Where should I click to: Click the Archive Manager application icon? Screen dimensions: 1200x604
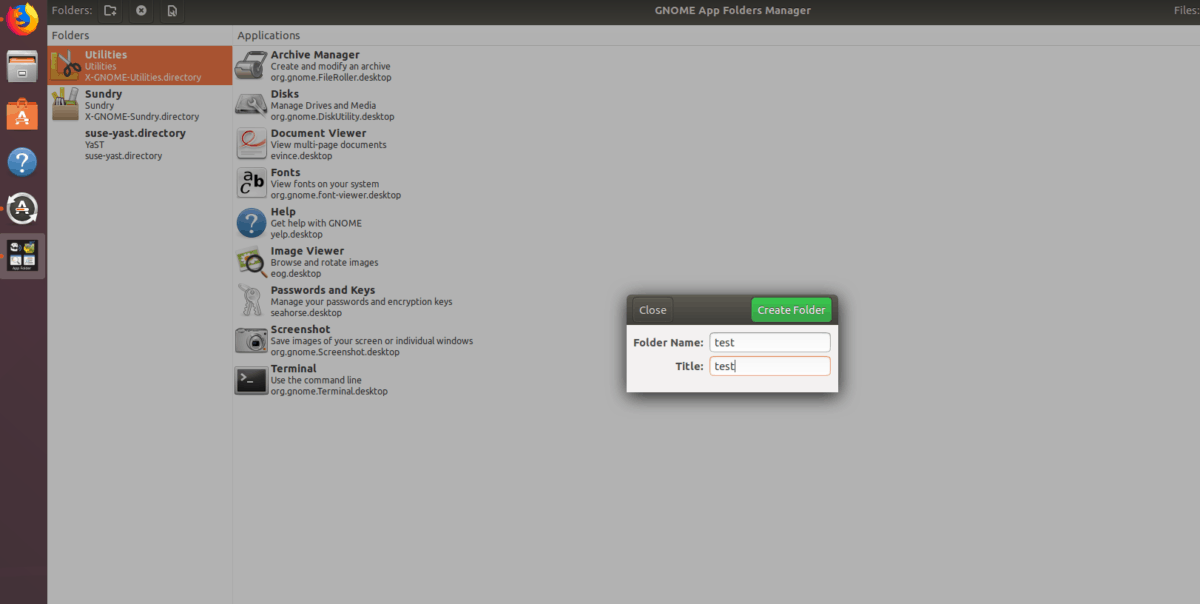(249, 65)
